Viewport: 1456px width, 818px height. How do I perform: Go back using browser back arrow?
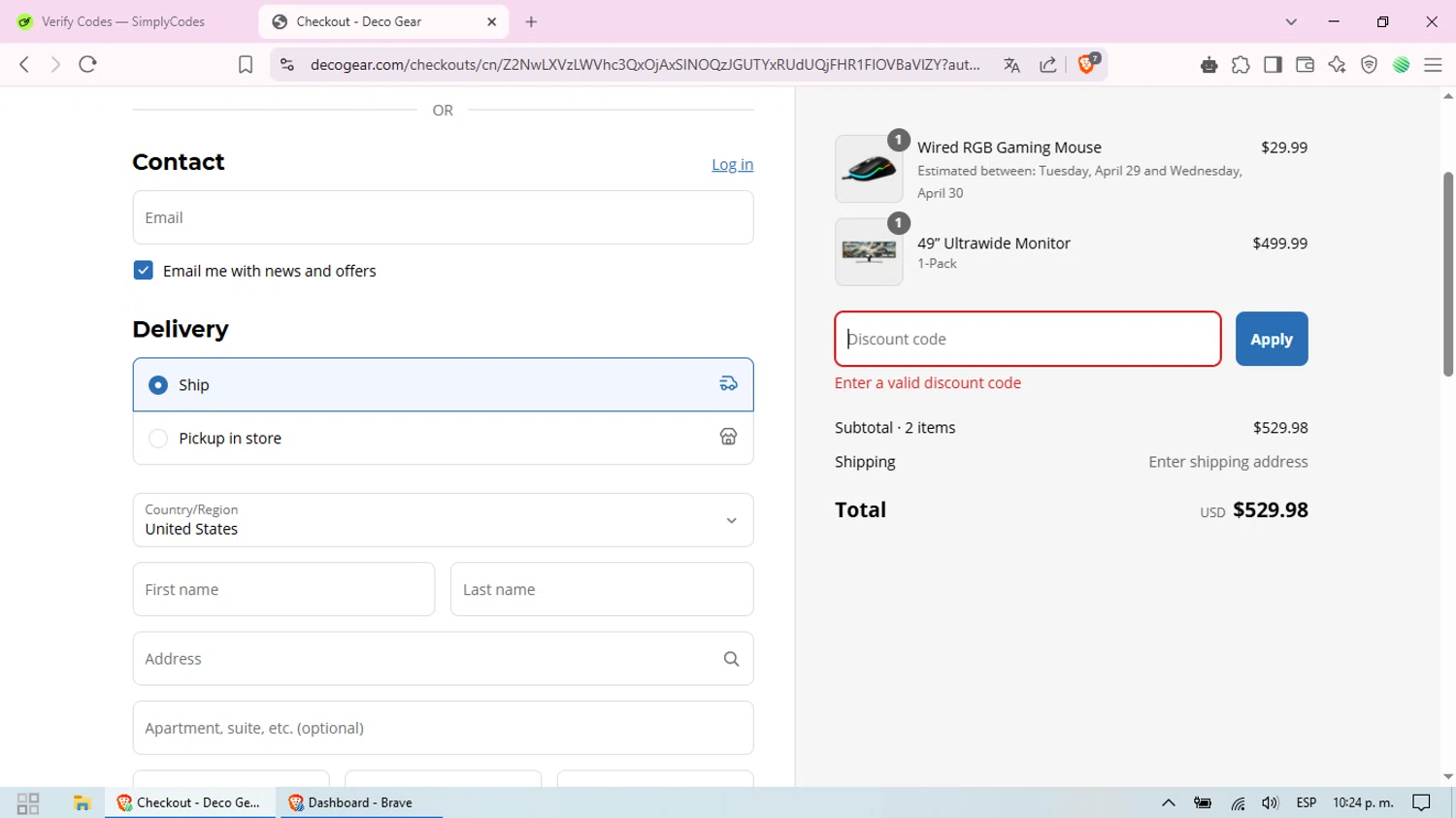pyautogui.click(x=24, y=64)
